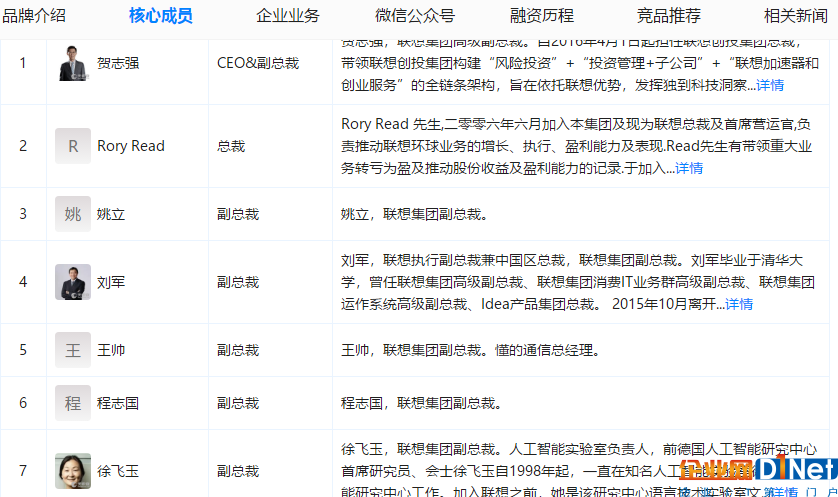Screen dimensions: 838x497
Task: Open 程志国's member name
Action: pos(118,403)
